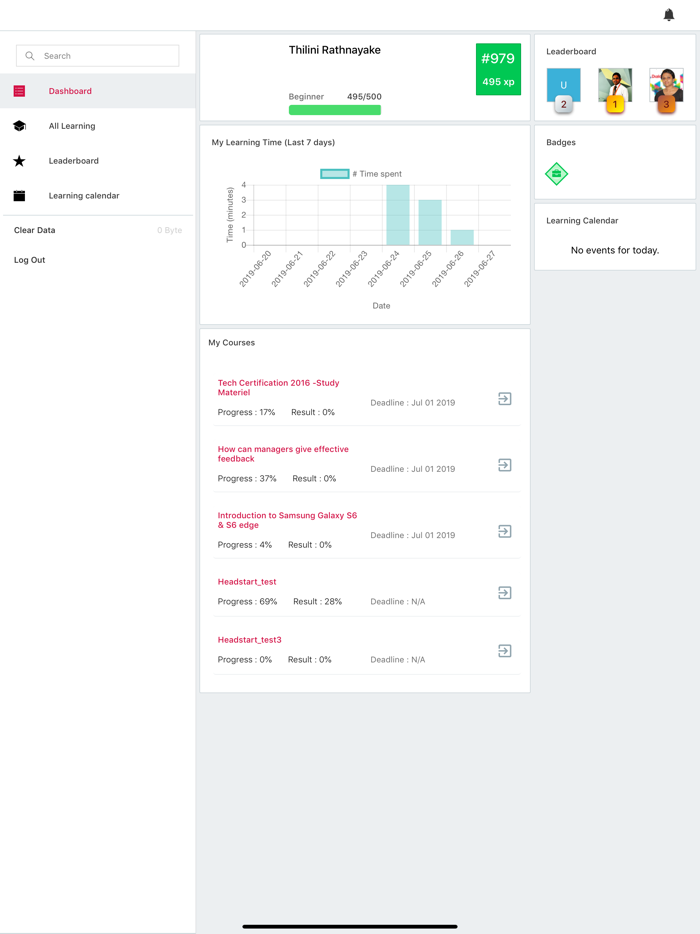Click 'Progress : 4%' text
This screenshot has width=700, height=934.
point(244,544)
